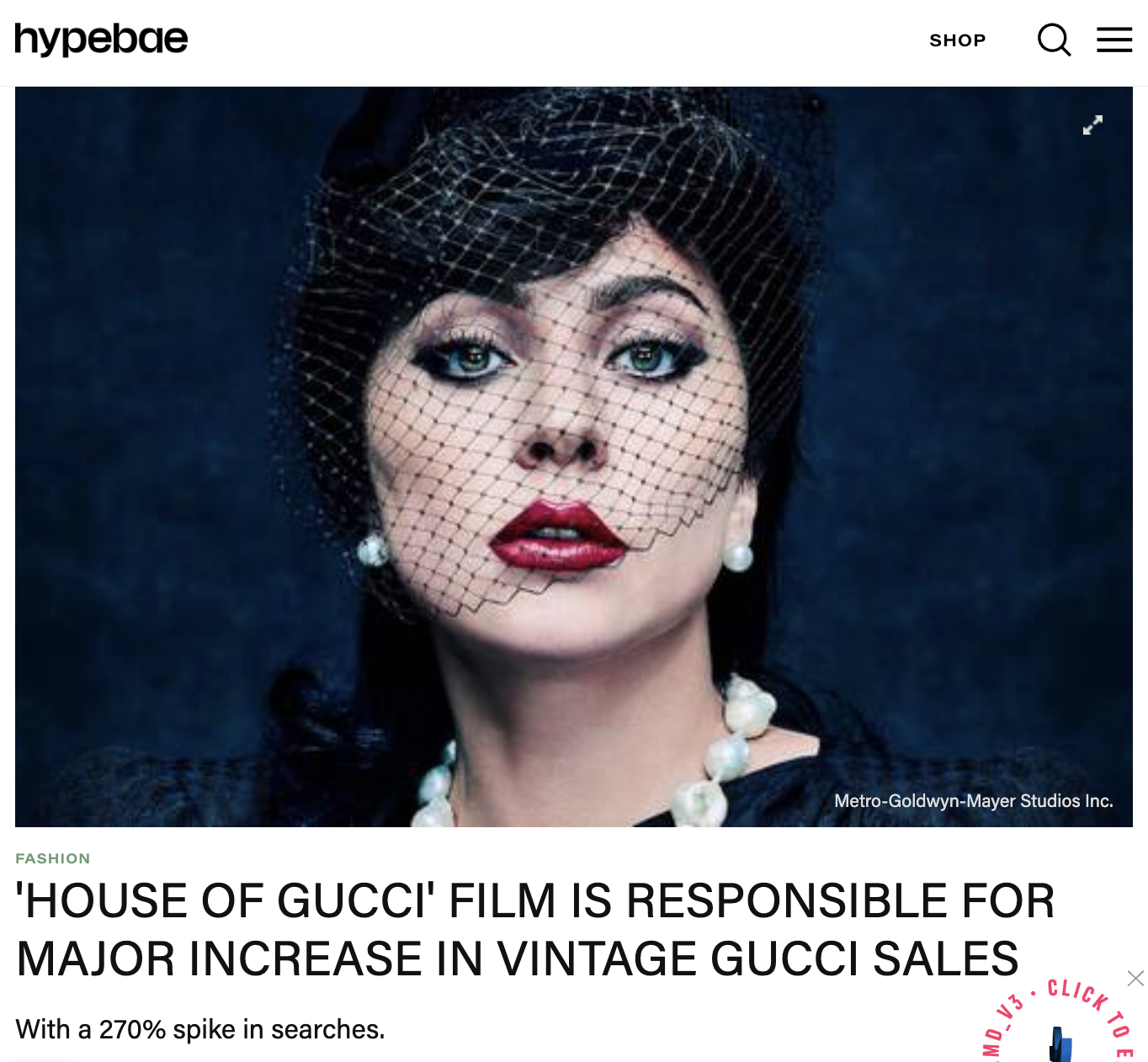Open the SHOP menu item

click(958, 40)
